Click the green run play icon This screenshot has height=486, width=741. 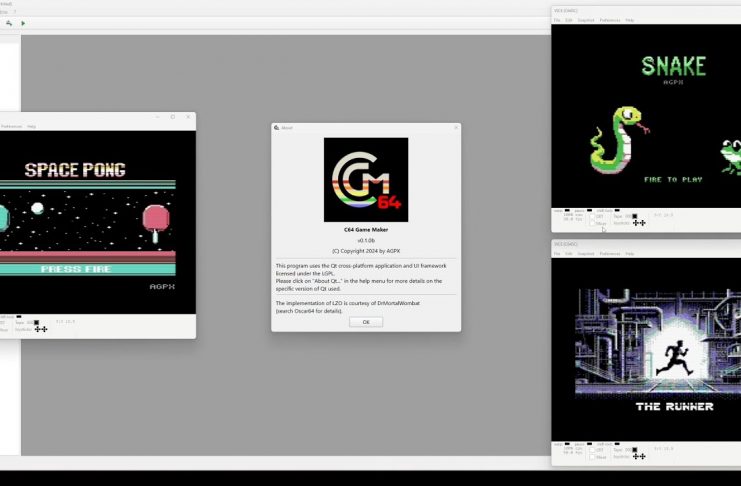point(23,23)
